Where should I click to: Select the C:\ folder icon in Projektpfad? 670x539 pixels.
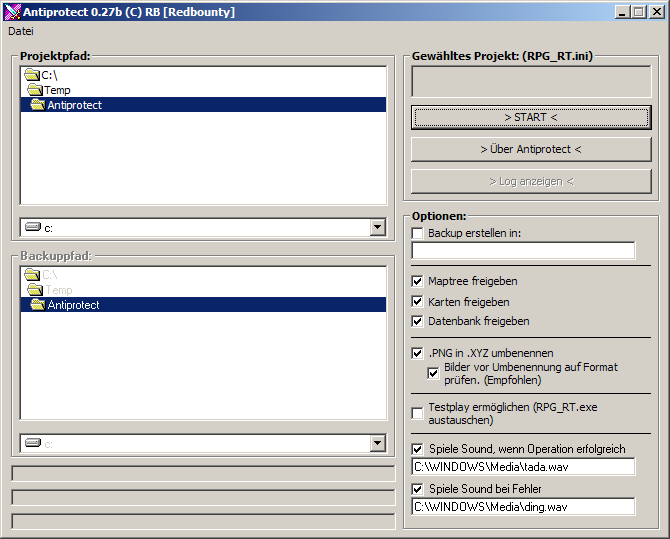pyautogui.click(x=32, y=75)
